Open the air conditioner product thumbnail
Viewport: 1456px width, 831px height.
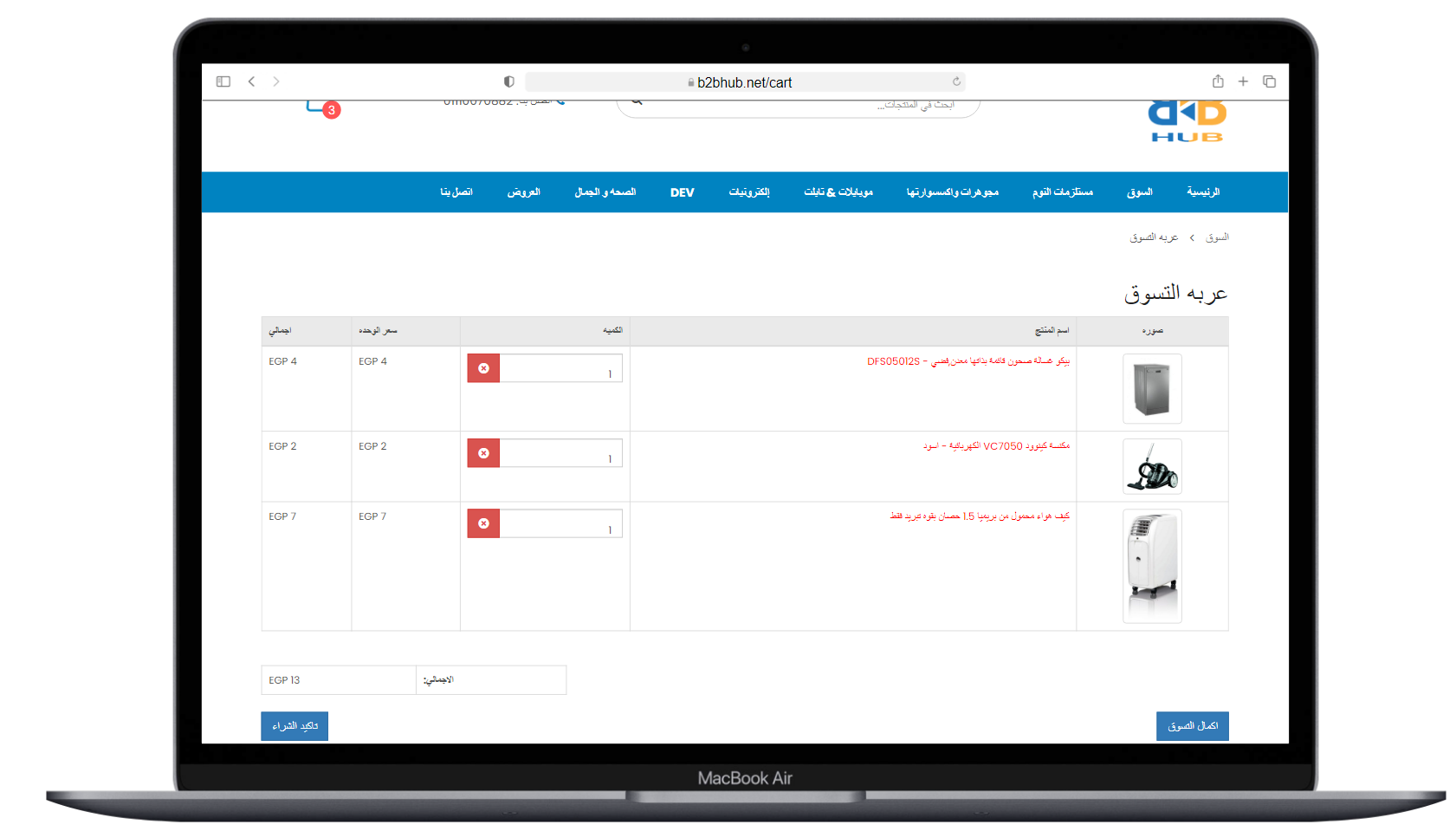(1152, 566)
